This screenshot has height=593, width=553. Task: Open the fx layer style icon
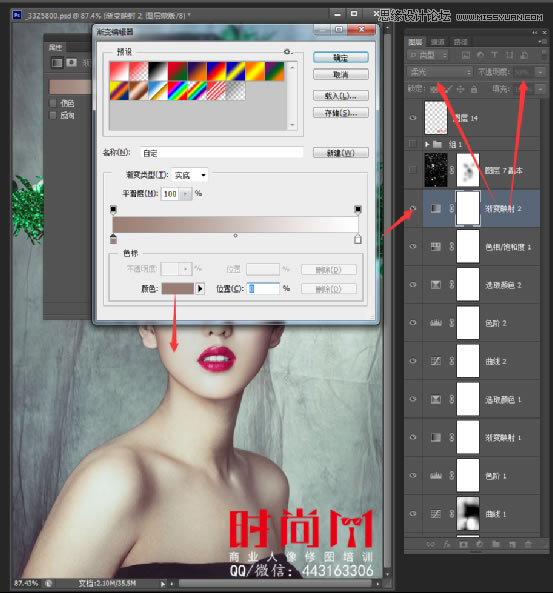pyautogui.click(x=447, y=544)
